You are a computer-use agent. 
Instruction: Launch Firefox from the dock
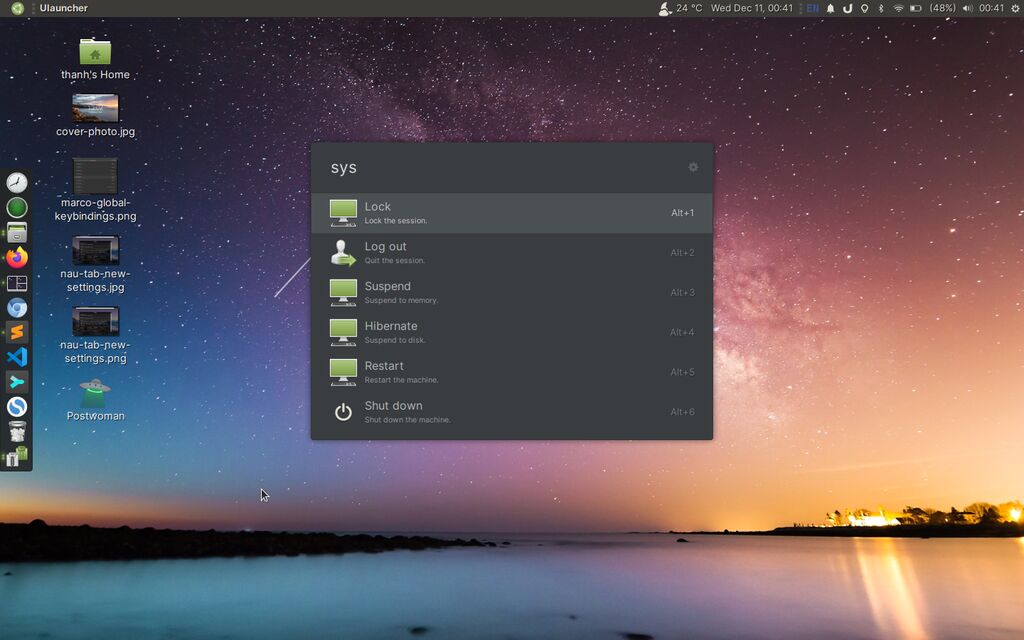pos(16,257)
